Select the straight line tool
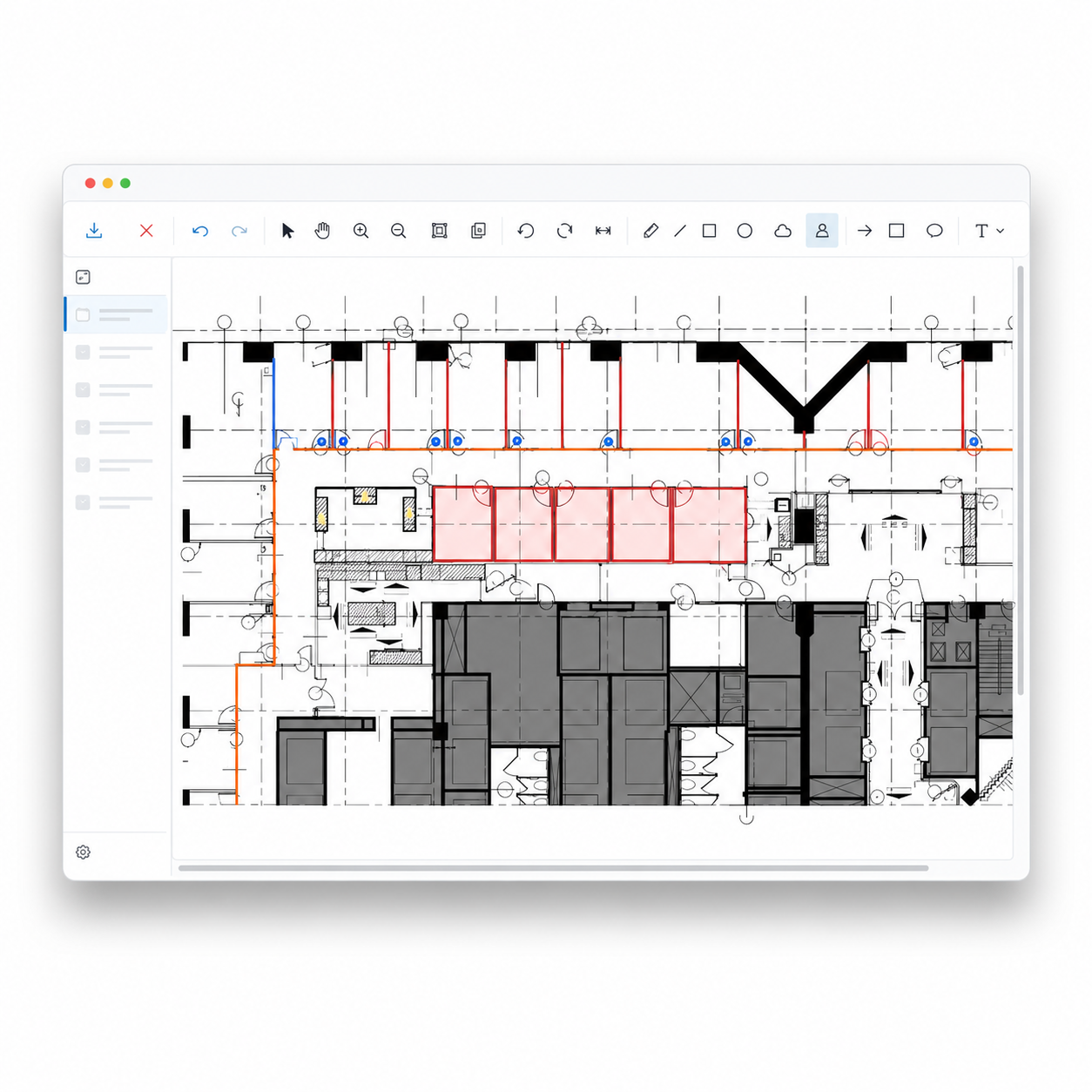Image resolution: width=1092 pixels, height=1092 pixels. click(680, 231)
